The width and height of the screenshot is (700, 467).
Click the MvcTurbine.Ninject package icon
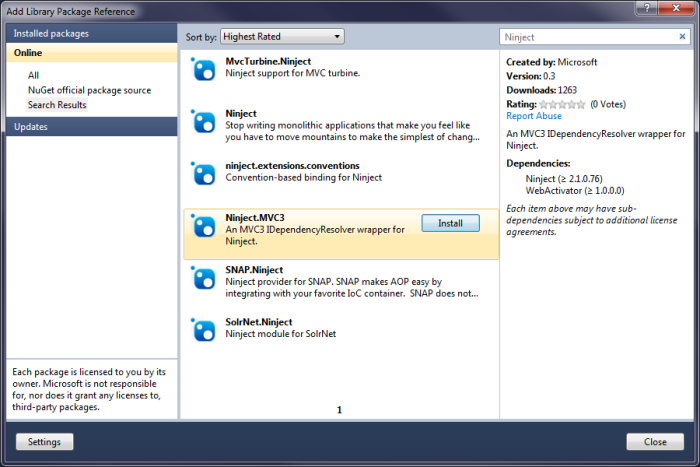[x=203, y=70]
